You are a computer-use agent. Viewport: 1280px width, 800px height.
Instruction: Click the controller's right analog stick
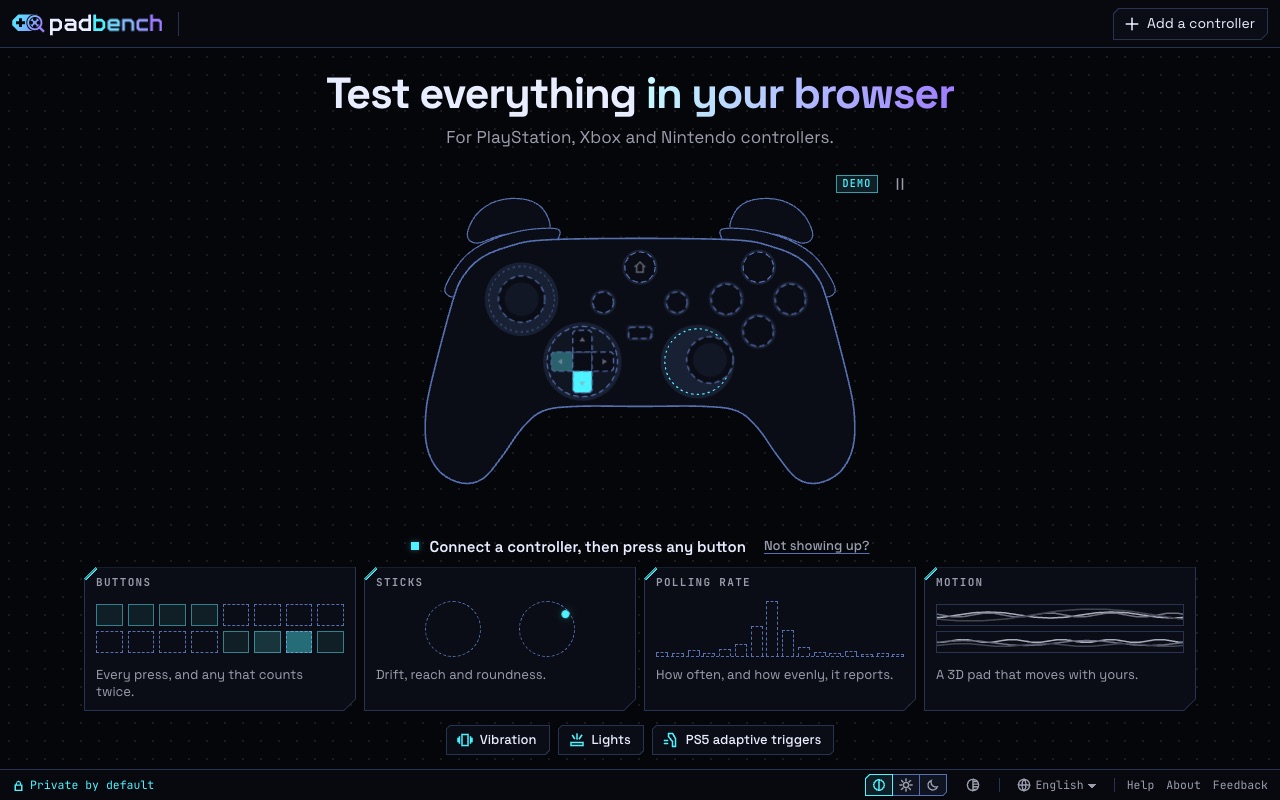pos(709,359)
